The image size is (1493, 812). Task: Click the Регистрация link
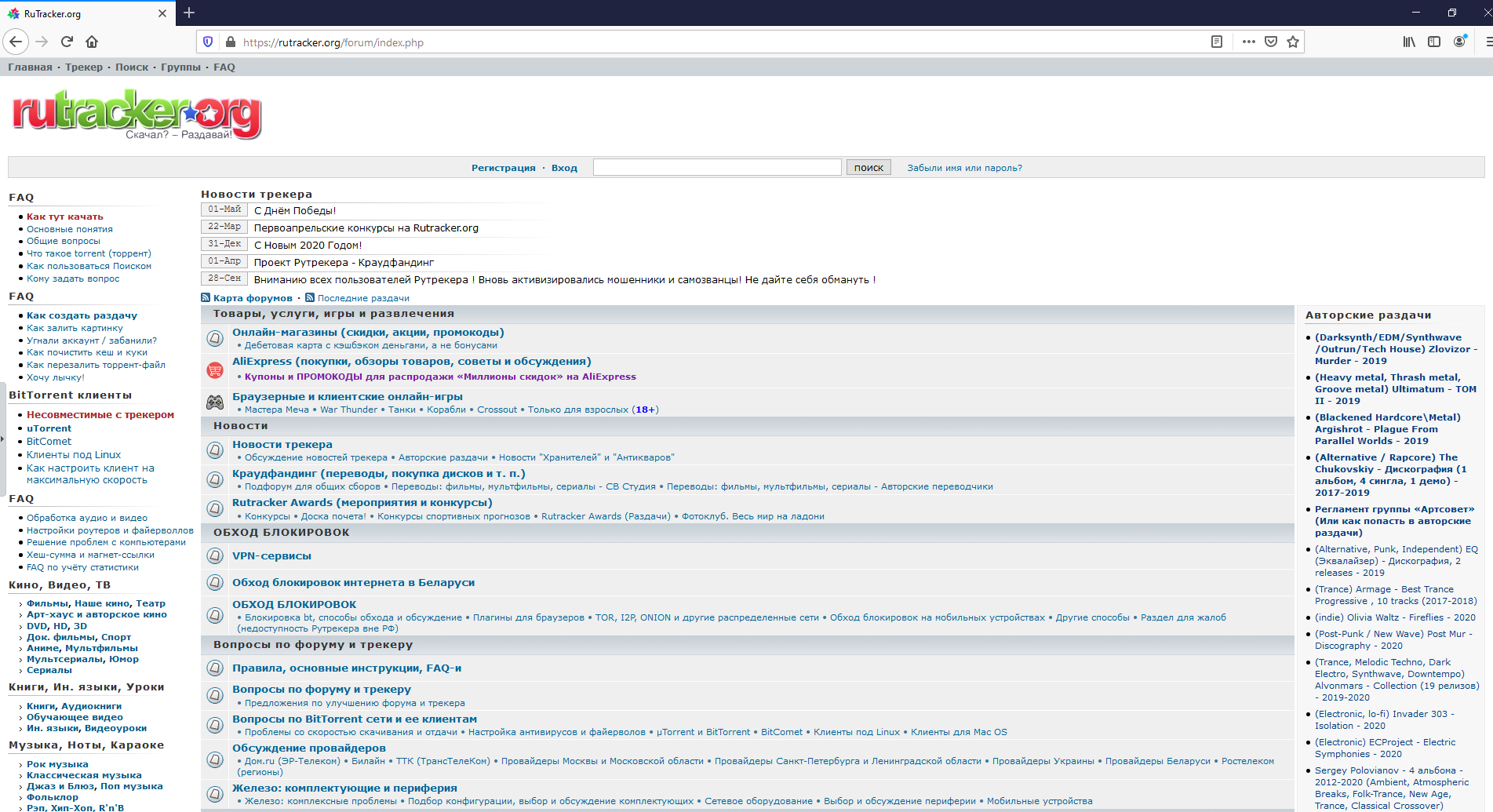[x=503, y=168]
